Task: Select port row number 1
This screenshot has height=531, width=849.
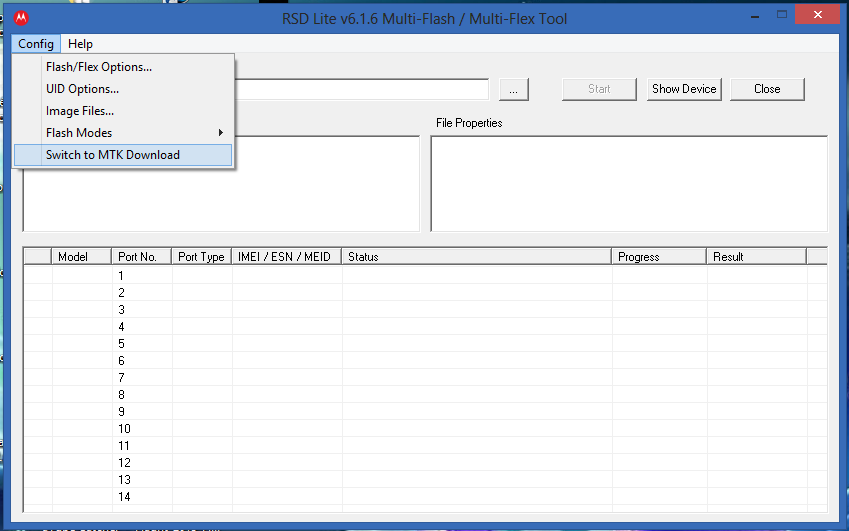Action: (x=425, y=276)
